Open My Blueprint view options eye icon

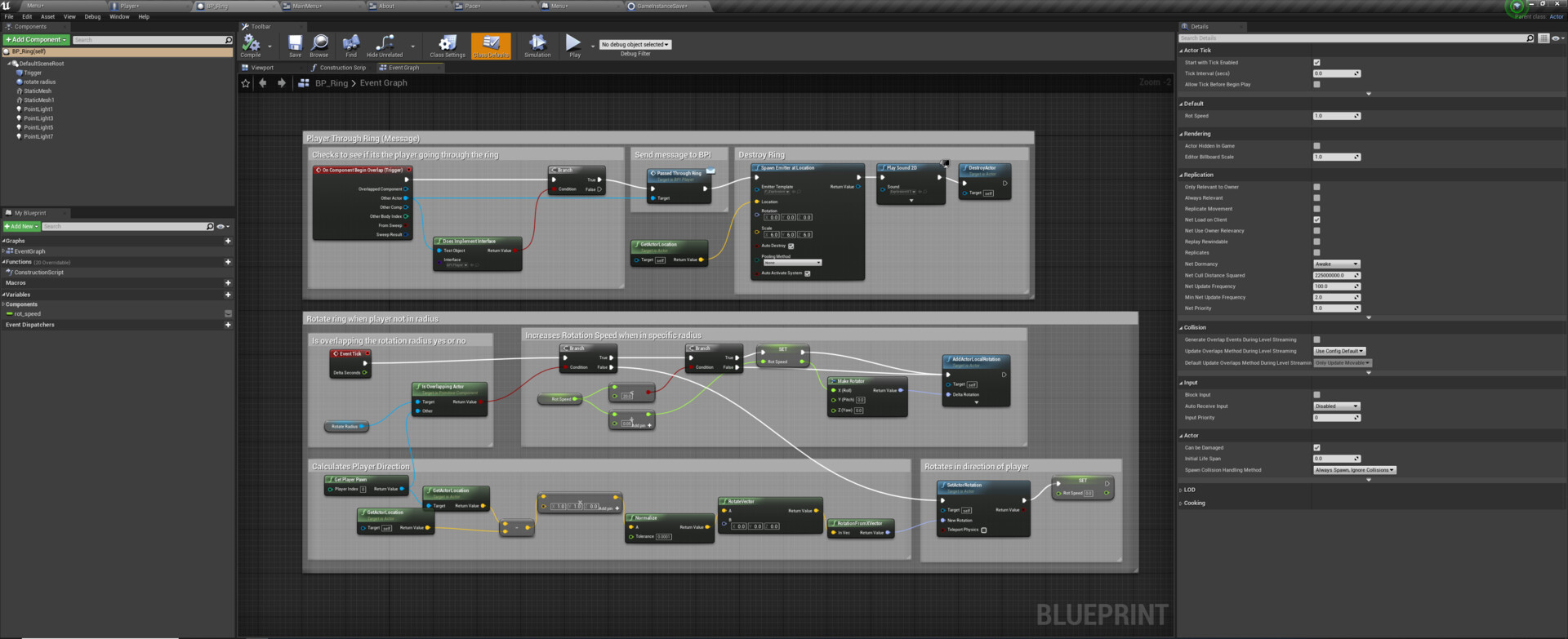tap(222, 227)
